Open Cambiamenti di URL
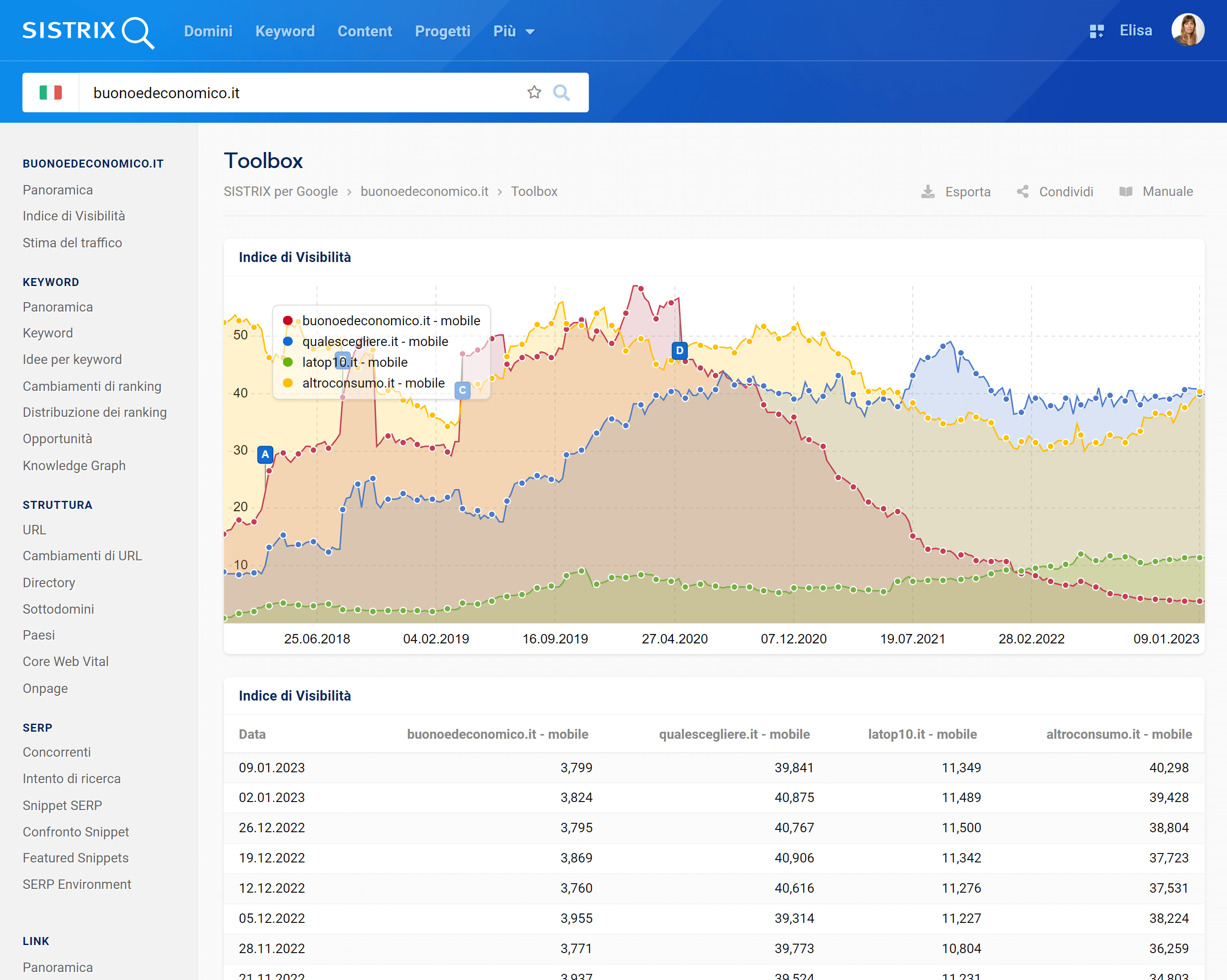Screen dimensions: 1227x980 tap(82, 557)
